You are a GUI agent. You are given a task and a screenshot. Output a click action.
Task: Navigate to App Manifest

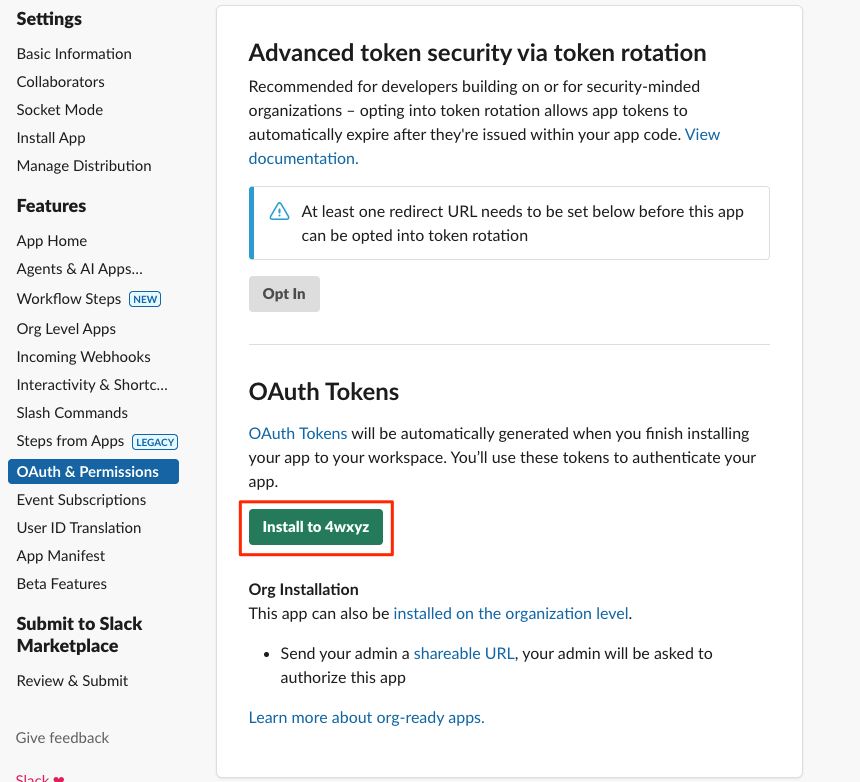click(61, 556)
